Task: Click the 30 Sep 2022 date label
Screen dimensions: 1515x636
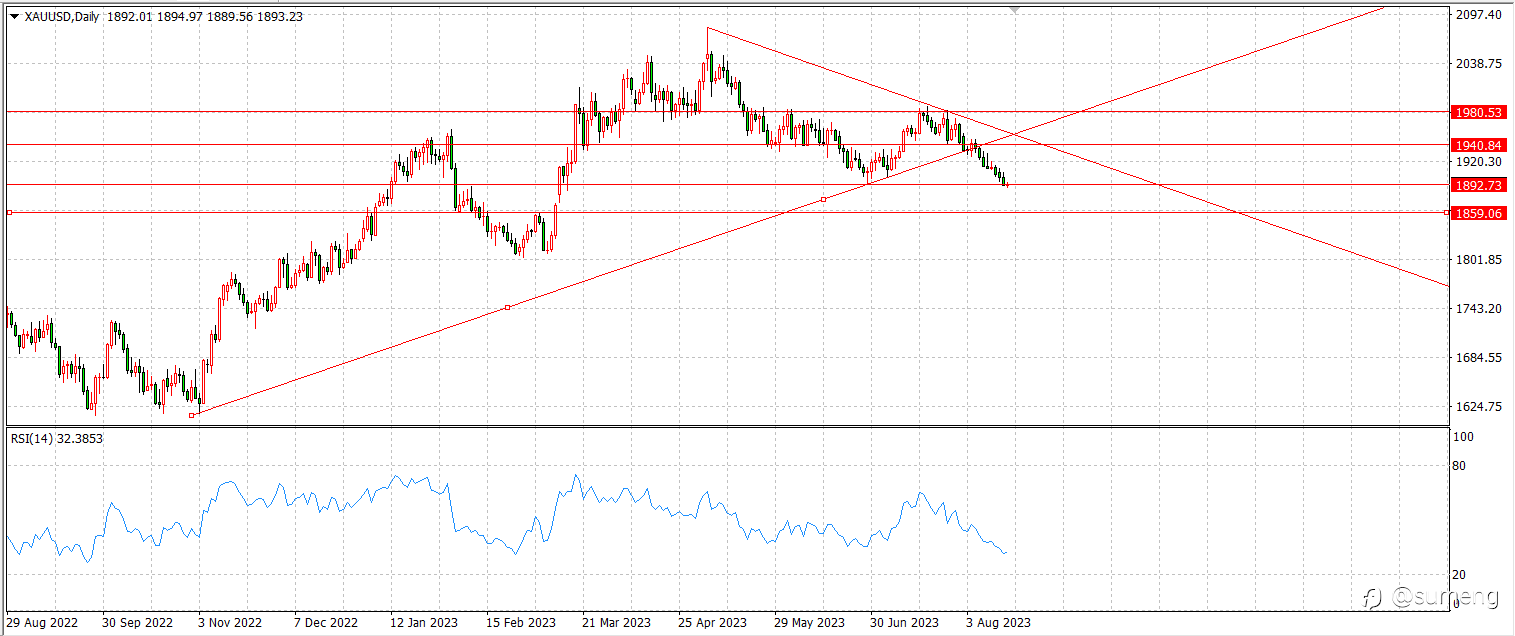Action: pos(137,622)
